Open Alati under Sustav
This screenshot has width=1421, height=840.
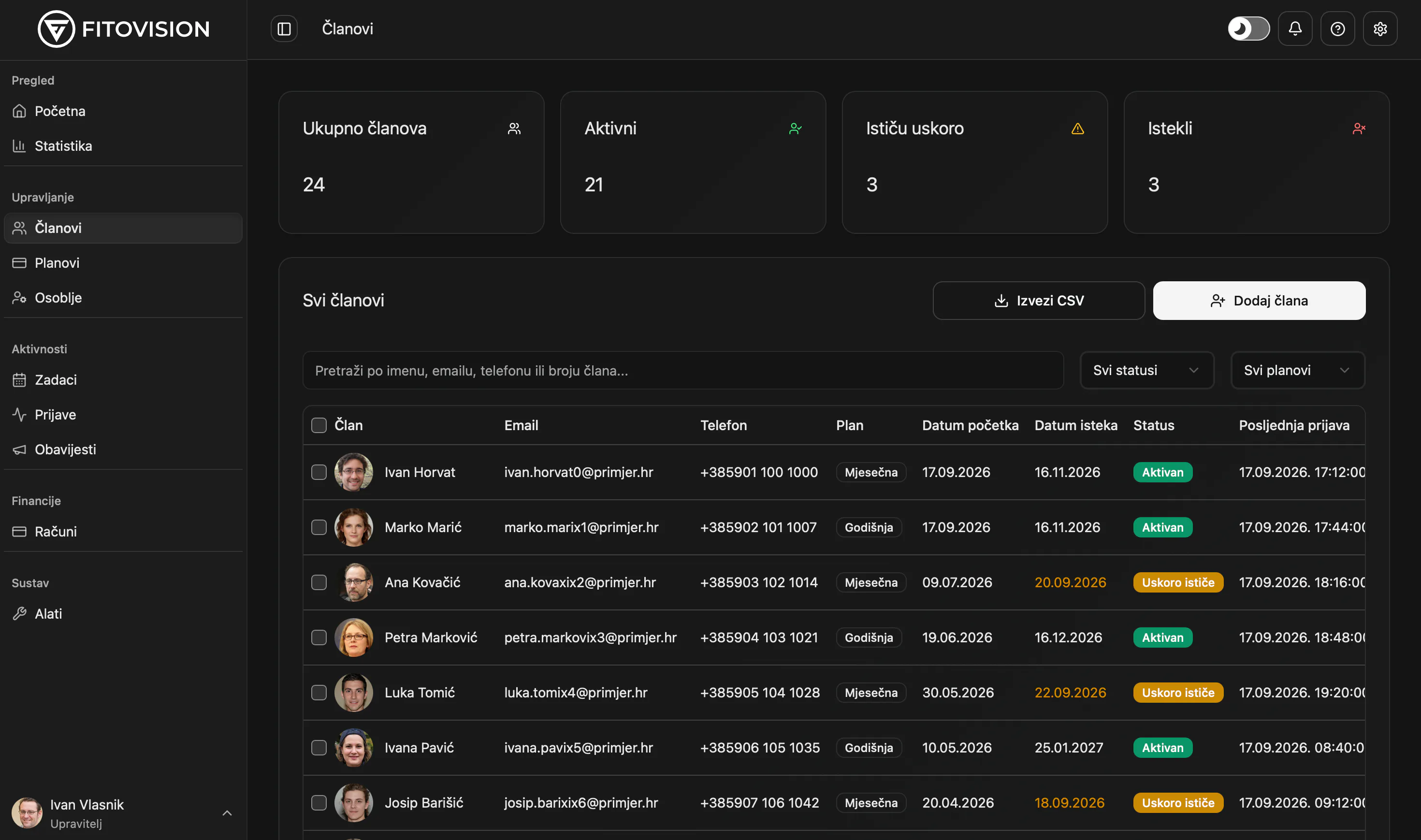coord(123,614)
